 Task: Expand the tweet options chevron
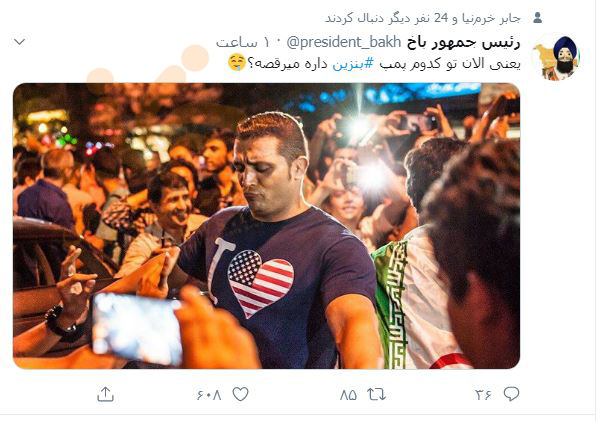[x=19, y=41]
